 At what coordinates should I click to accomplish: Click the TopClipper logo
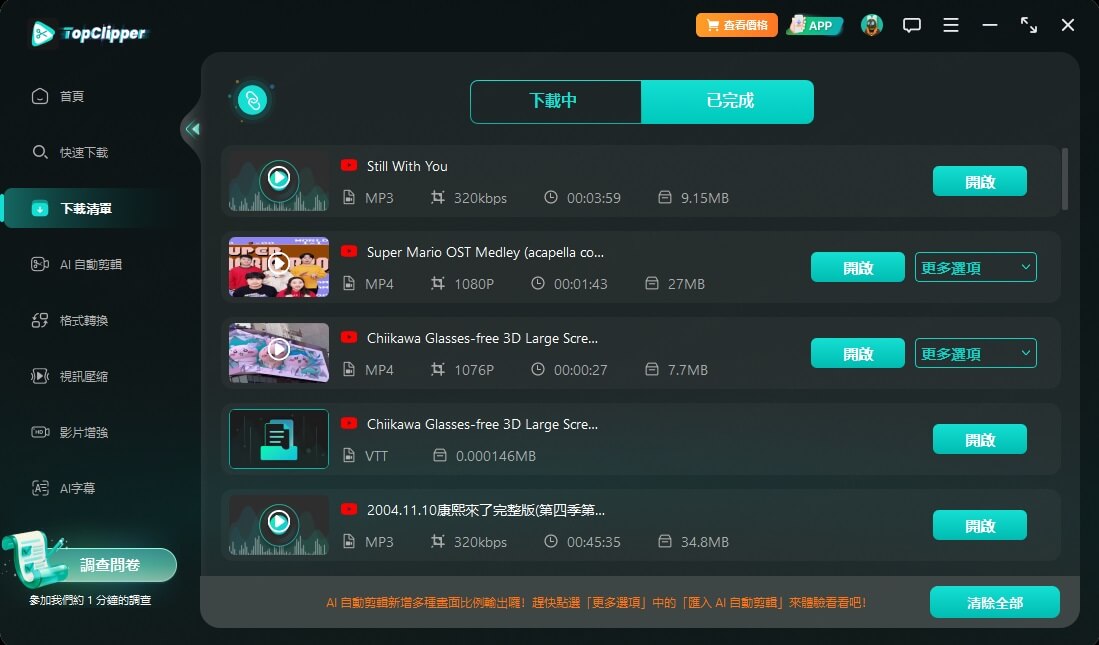click(88, 33)
